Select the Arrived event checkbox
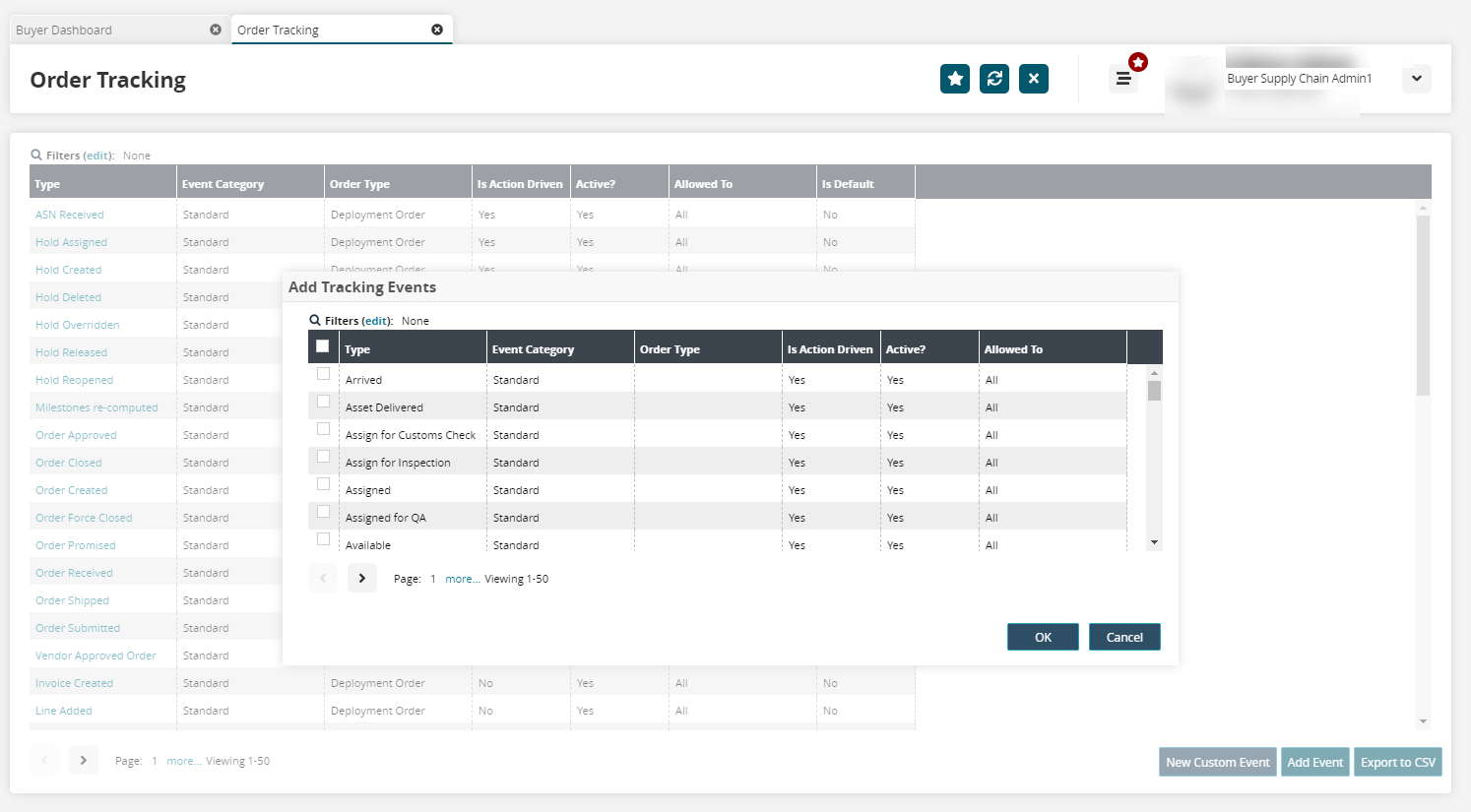This screenshot has width=1471, height=812. (323, 374)
